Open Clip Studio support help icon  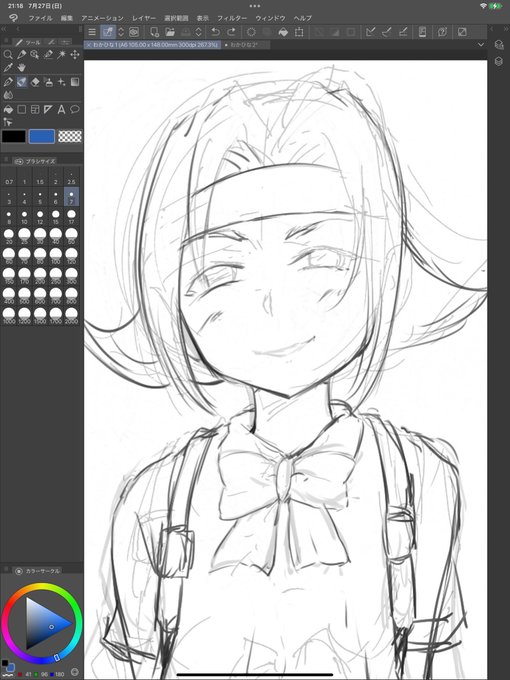tap(442, 32)
